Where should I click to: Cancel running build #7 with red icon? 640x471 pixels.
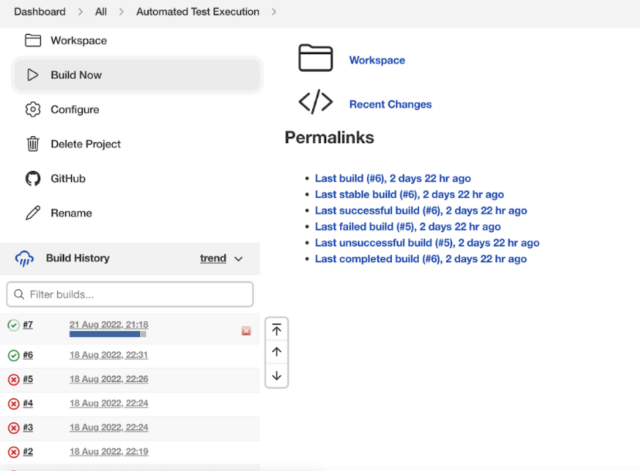[x=246, y=331]
